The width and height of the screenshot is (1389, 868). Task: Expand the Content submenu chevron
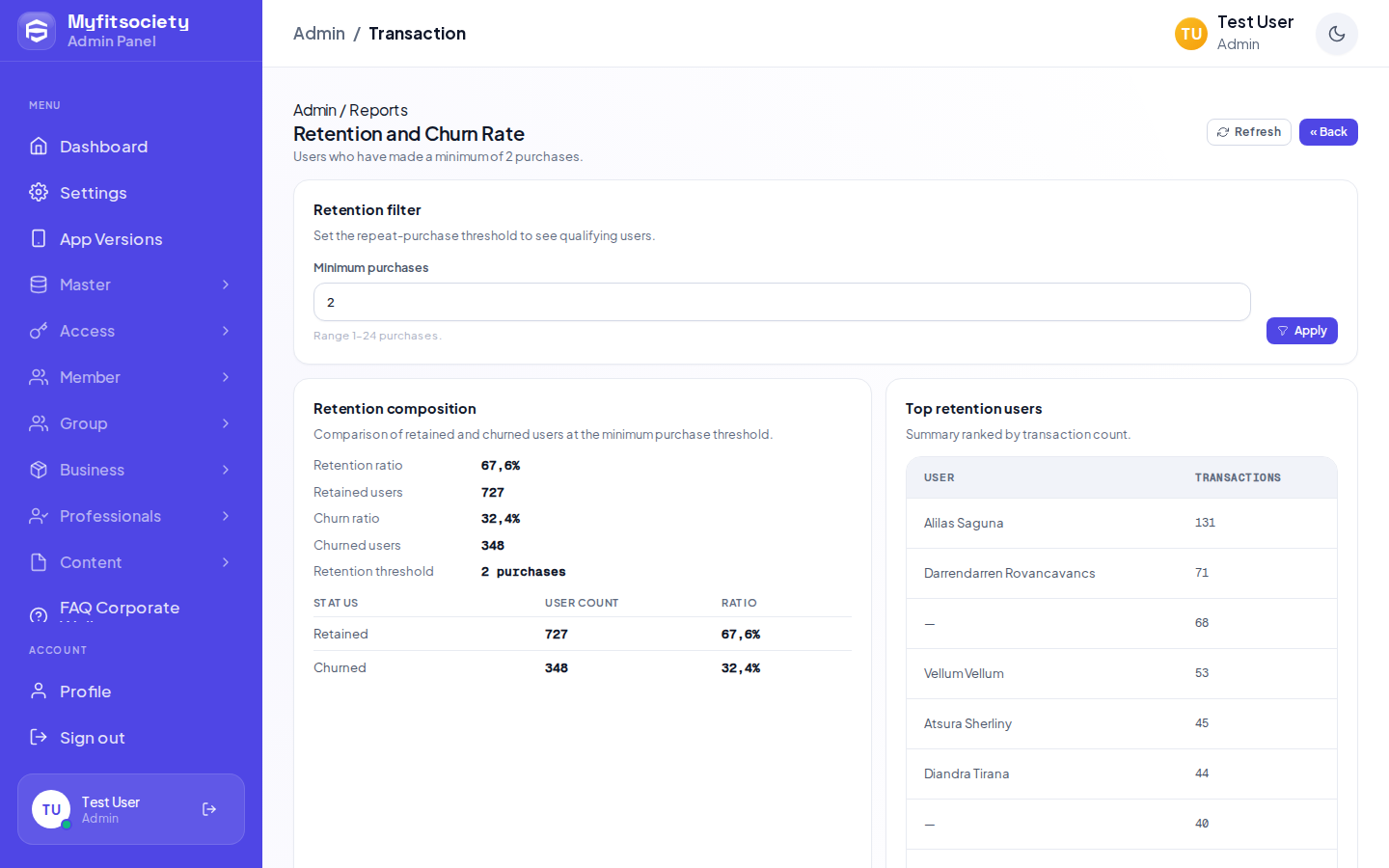pyautogui.click(x=226, y=562)
